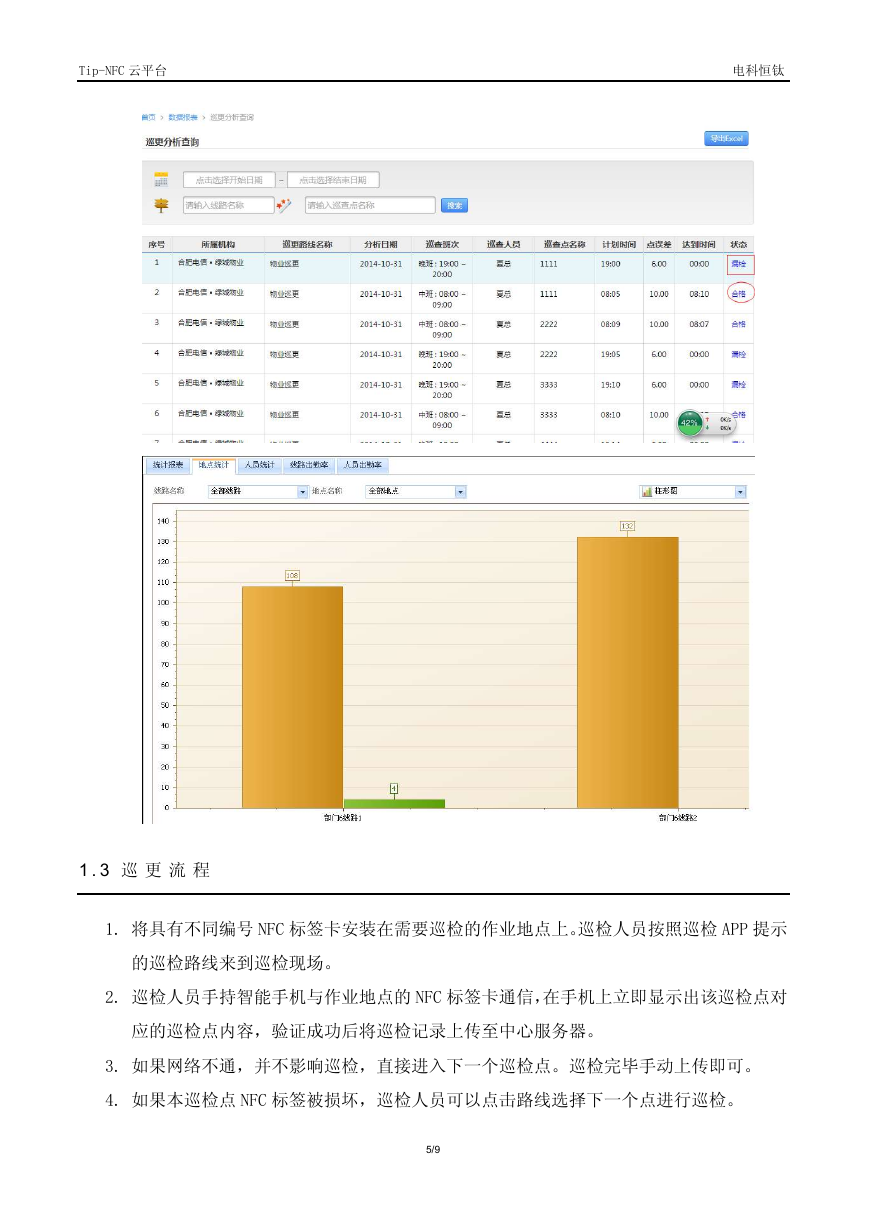Click 巡更分析查询 page heading
The height and width of the screenshot is (1228, 869).
pyautogui.click(x=172, y=142)
